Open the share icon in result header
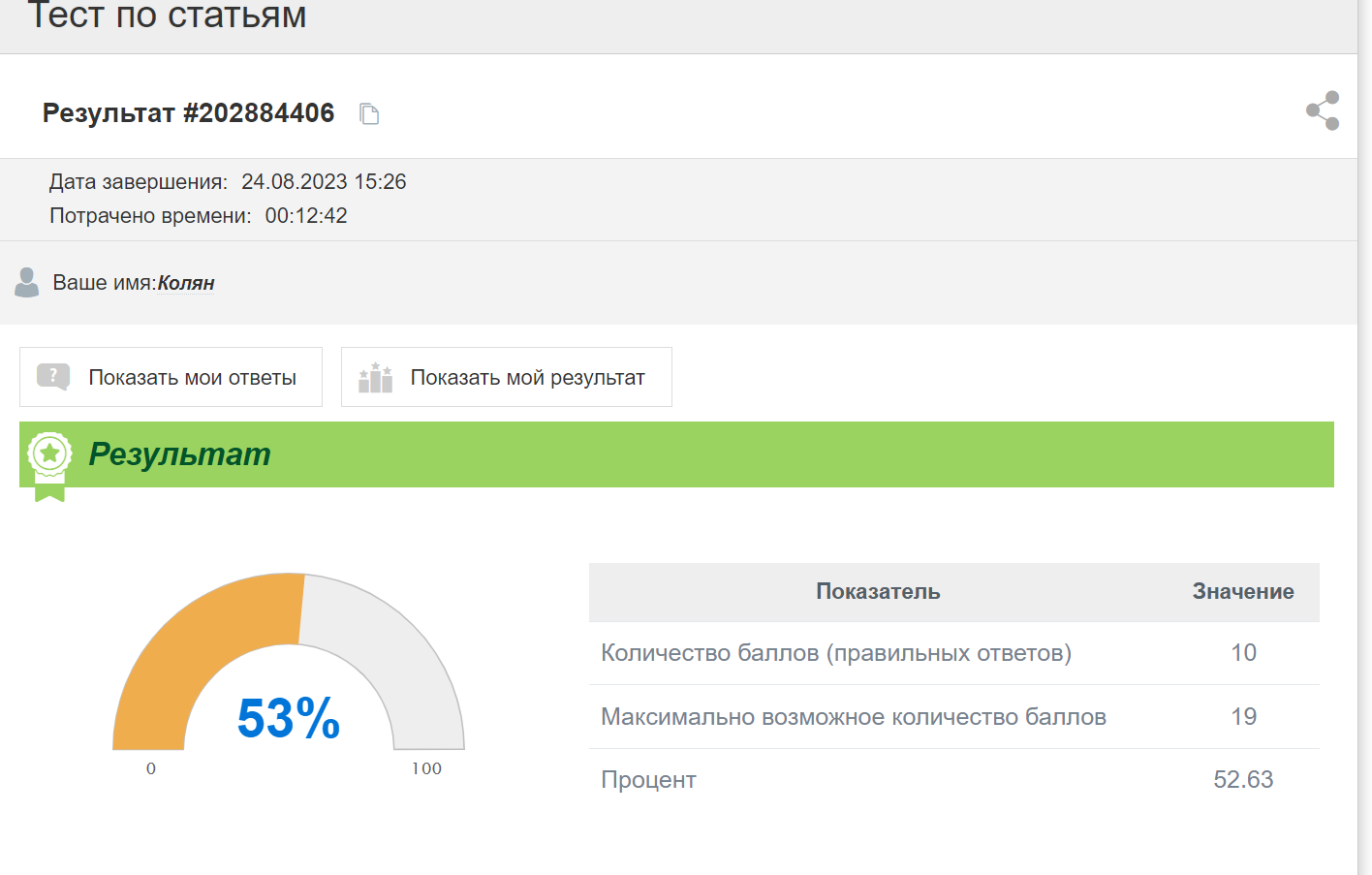Image resolution: width=1372 pixels, height=875 pixels. tap(1323, 110)
